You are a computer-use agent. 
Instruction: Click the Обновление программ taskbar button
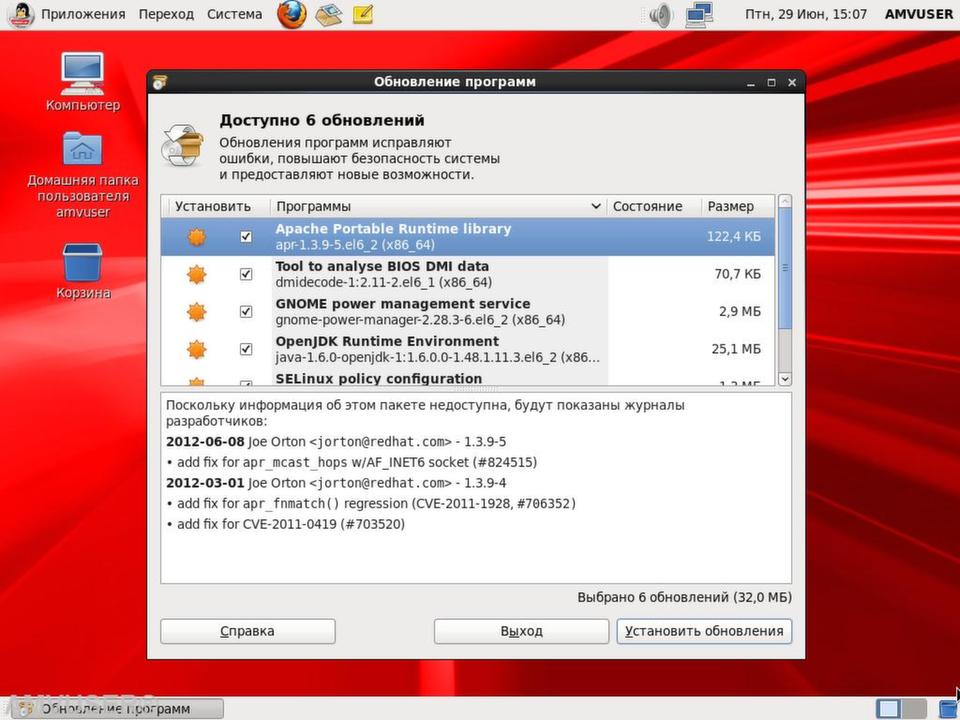(118, 709)
